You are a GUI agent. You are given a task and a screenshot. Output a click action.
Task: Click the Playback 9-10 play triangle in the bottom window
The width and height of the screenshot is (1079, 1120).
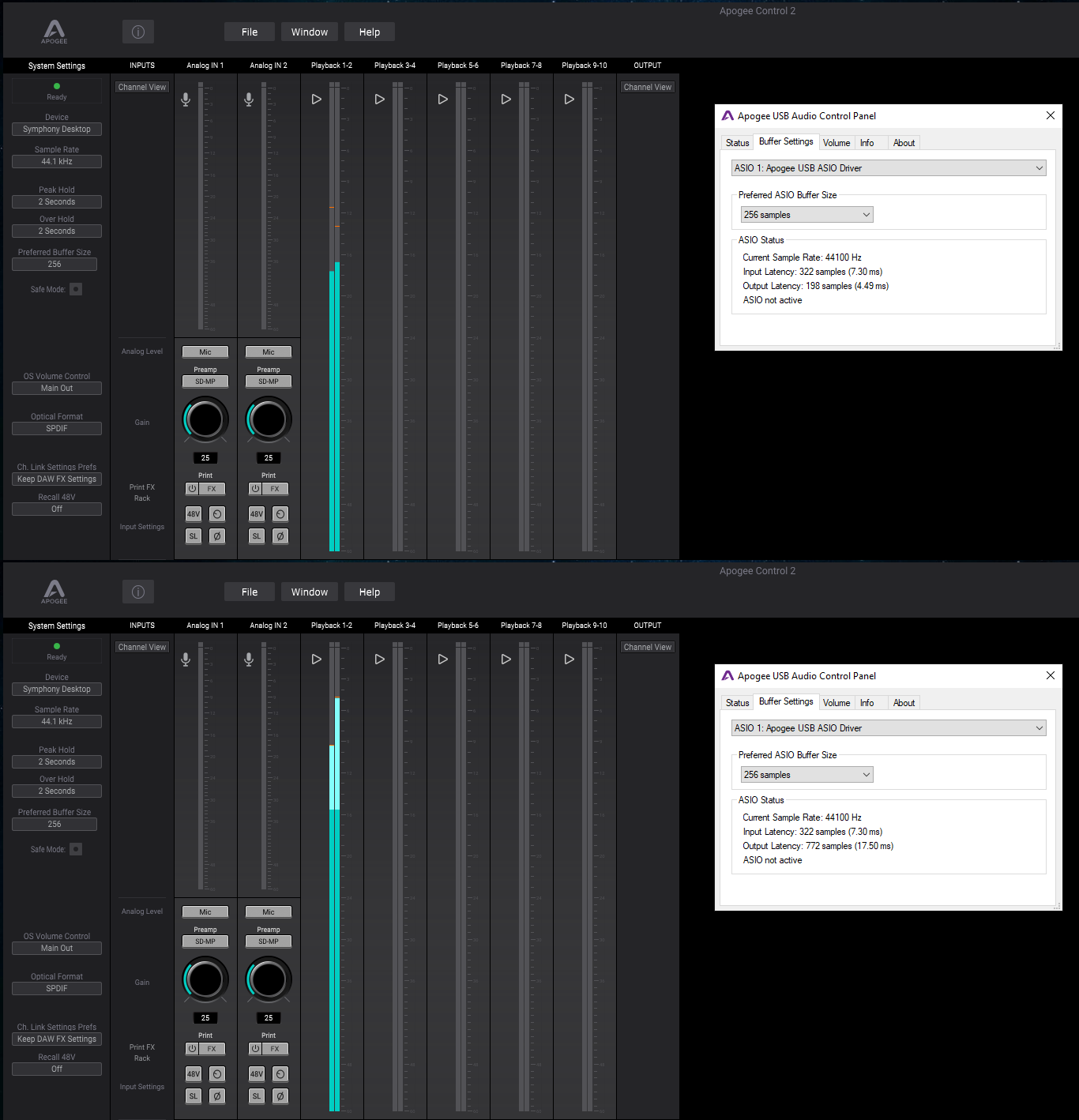pos(570,660)
